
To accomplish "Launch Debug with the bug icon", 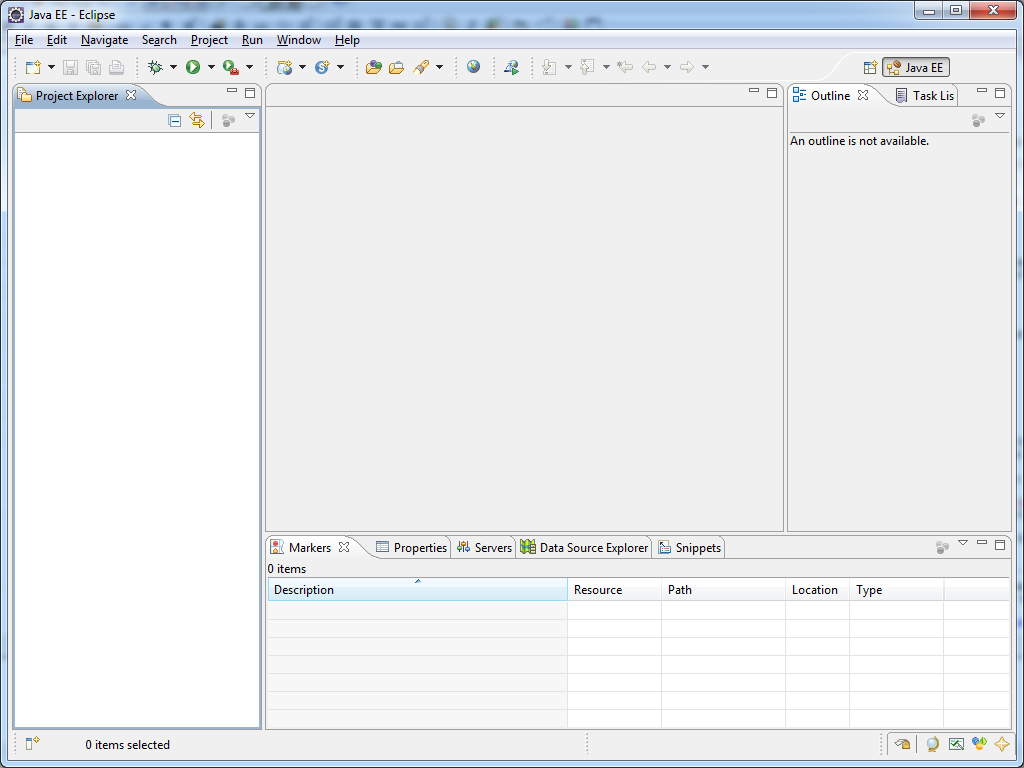I will 155,67.
